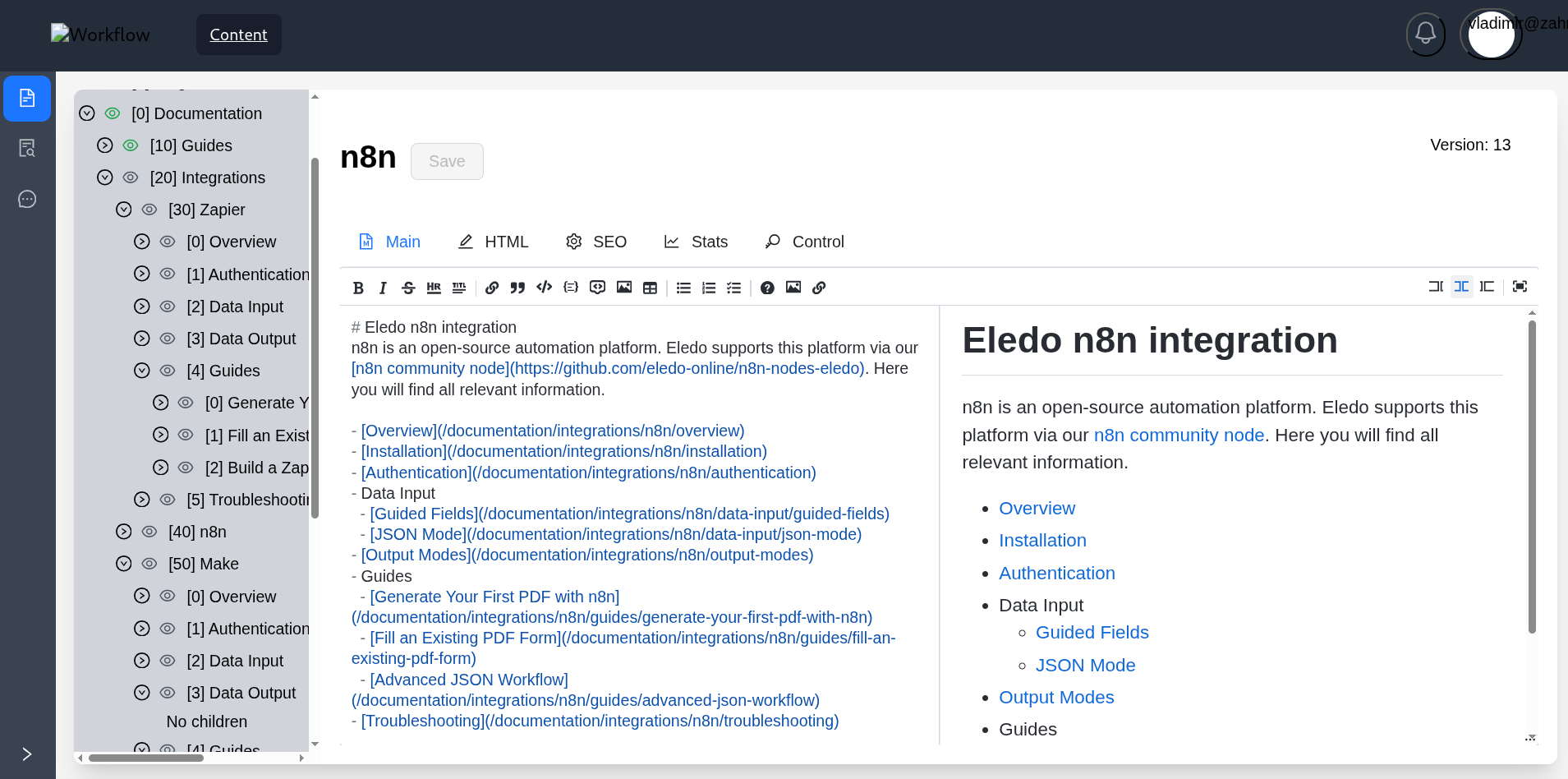Screen dimensions: 1568x779
Task: Insert curly braces block
Action: pyautogui.click(x=571, y=288)
